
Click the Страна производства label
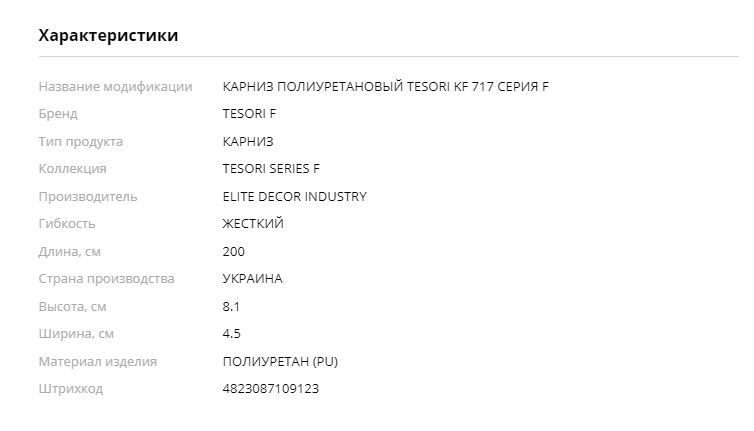(x=106, y=279)
